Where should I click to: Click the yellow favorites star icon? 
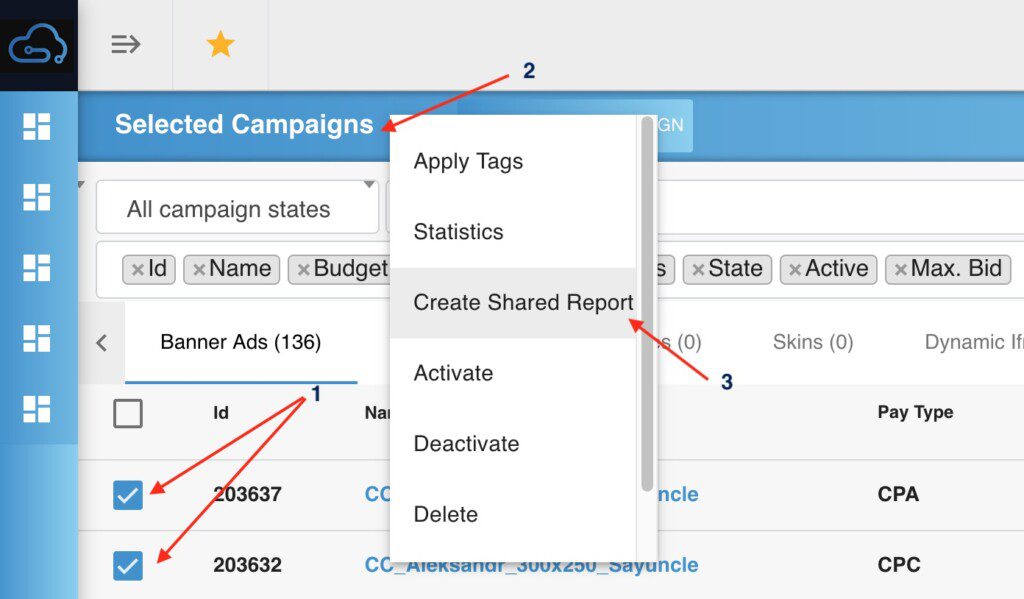point(220,44)
